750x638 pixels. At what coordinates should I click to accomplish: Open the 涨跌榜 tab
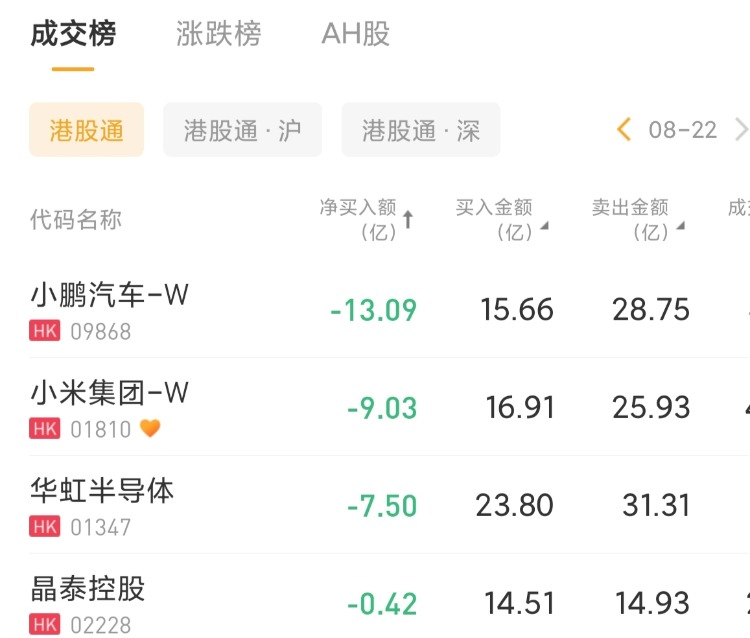tap(219, 34)
